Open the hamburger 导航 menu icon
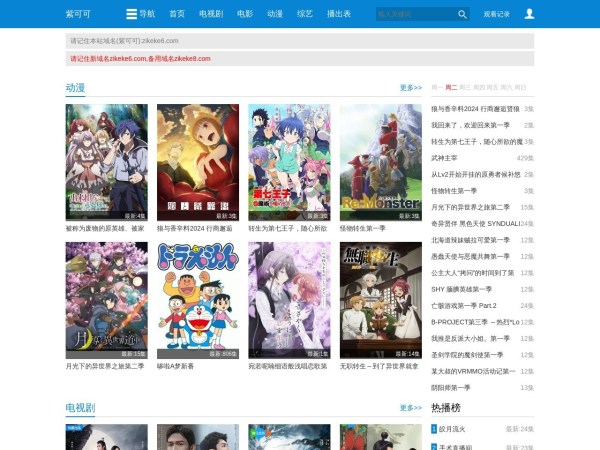Screen dimensions: 600x450 pyautogui.click(x=131, y=14)
